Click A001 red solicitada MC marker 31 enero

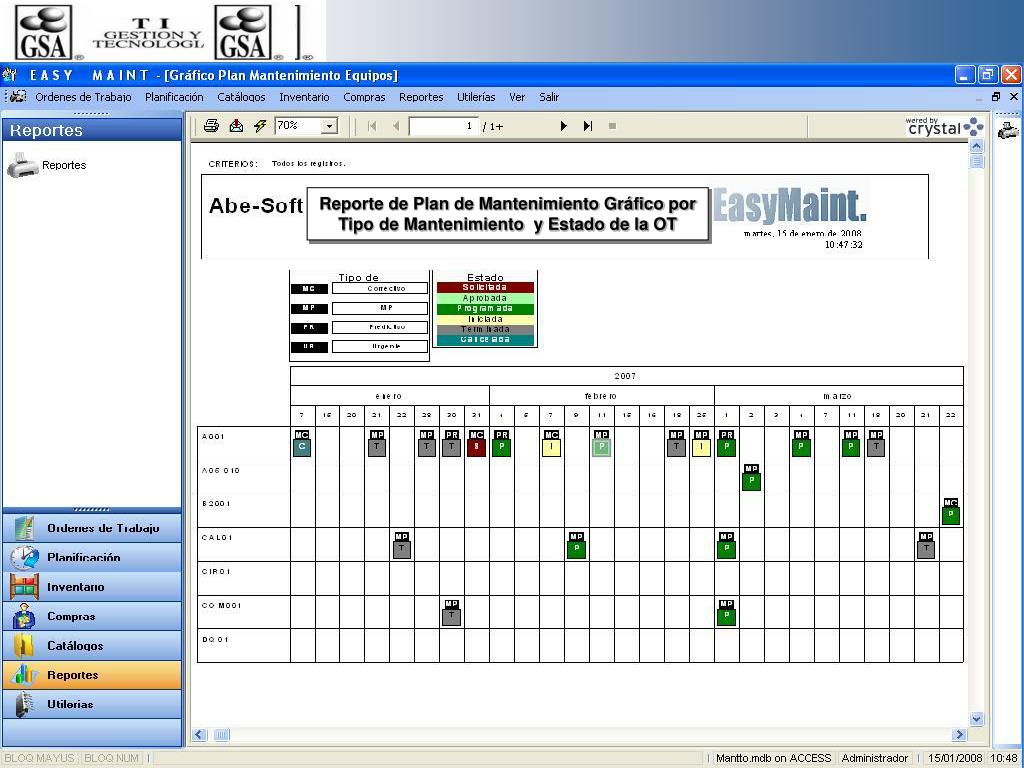coord(477,443)
